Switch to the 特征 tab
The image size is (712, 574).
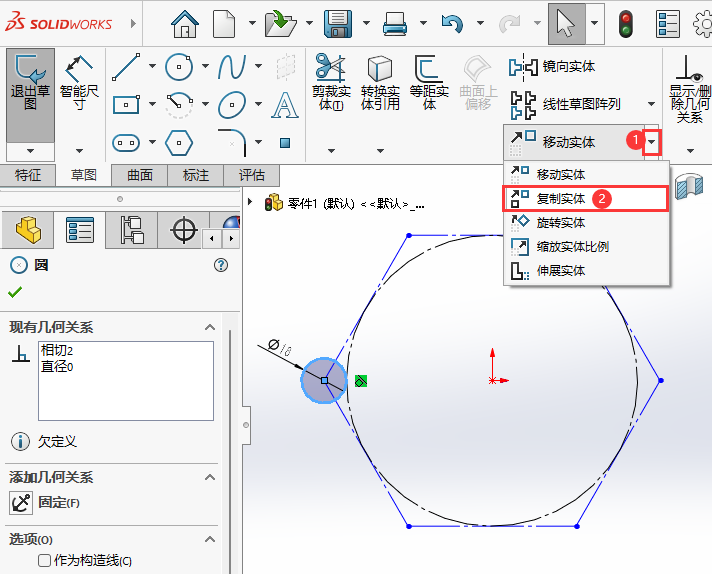(28, 175)
